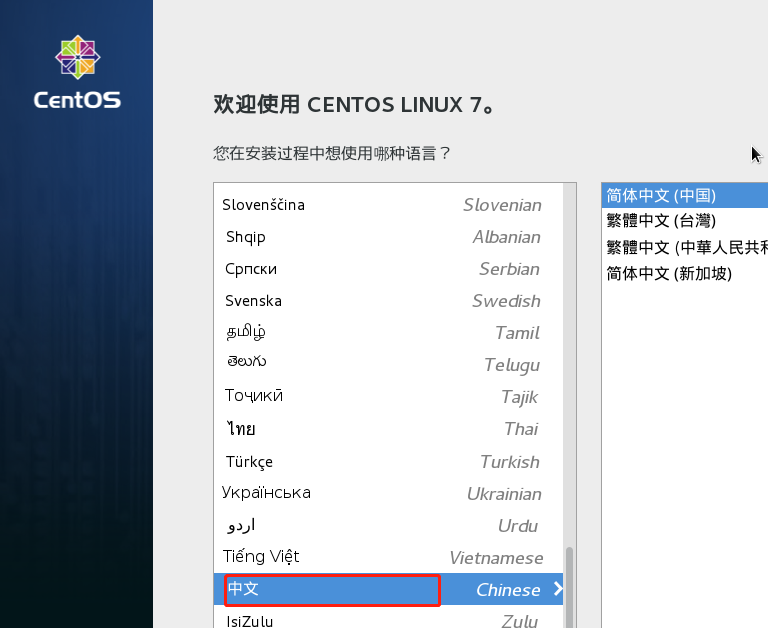This screenshot has width=768, height=628.
Task: Click the language list scrollbar thumb
Action: [569, 587]
